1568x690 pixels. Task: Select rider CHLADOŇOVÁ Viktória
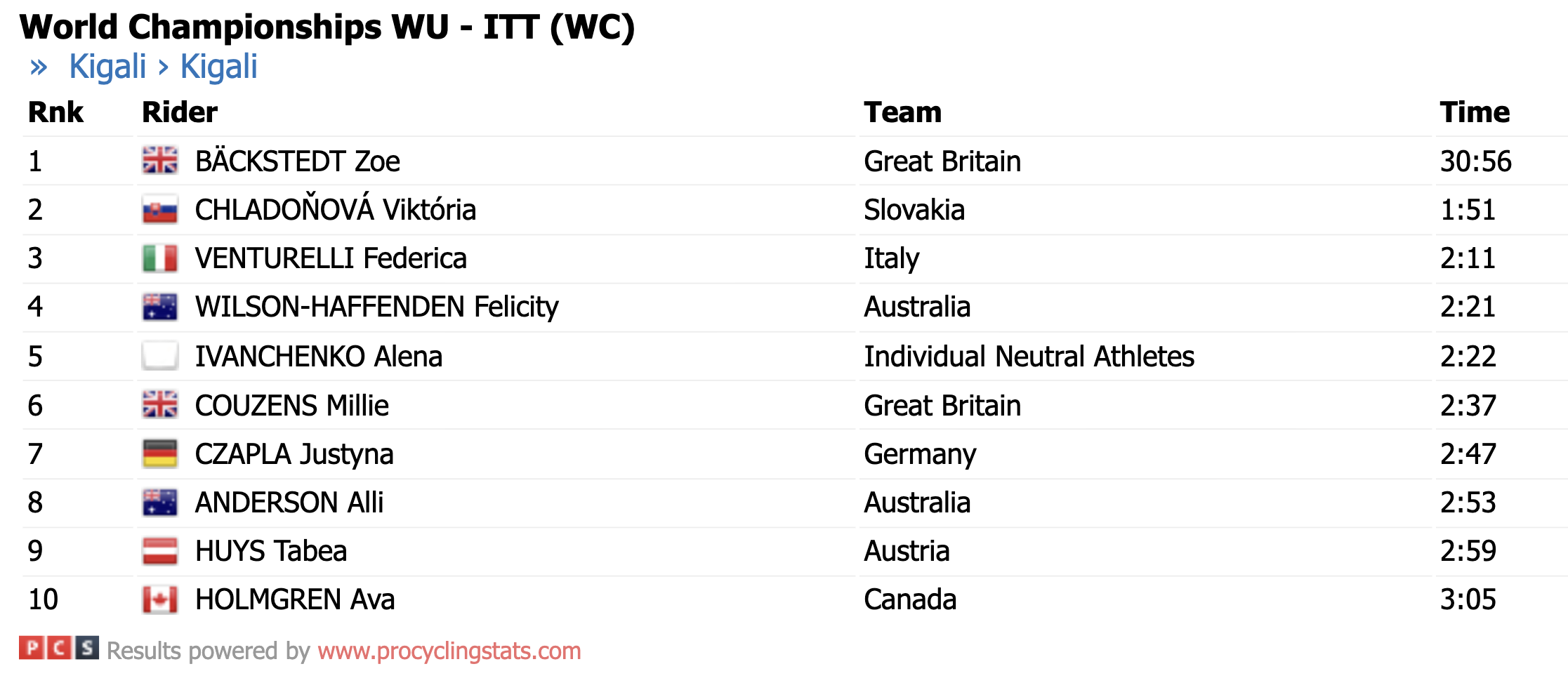(335, 210)
